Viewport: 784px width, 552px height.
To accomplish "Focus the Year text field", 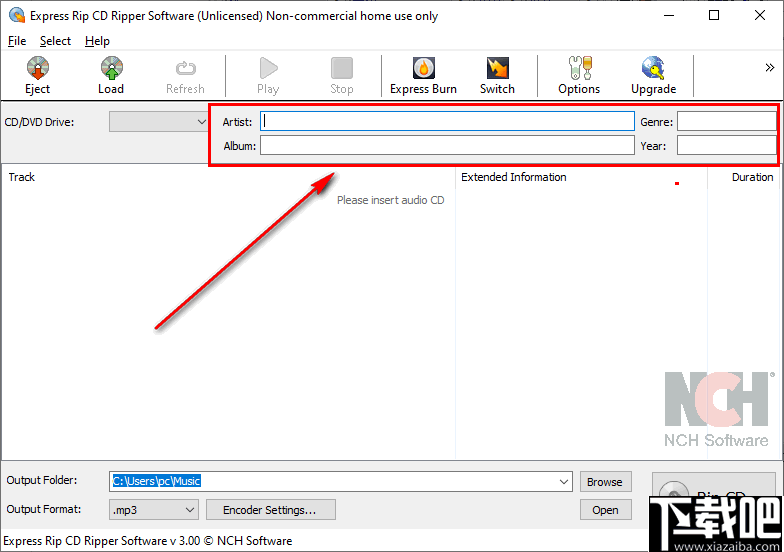I will (x=726, y=146).
